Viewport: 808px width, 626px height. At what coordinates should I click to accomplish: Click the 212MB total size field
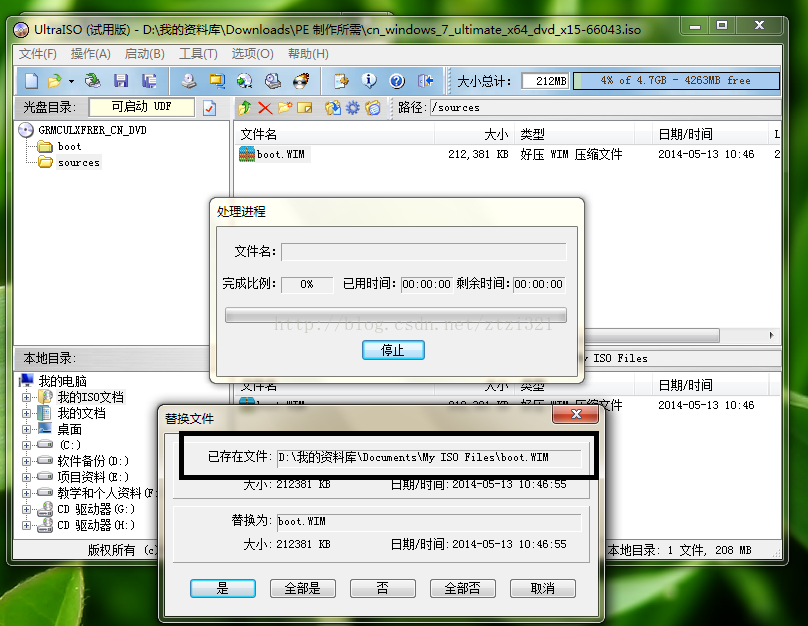545,81
